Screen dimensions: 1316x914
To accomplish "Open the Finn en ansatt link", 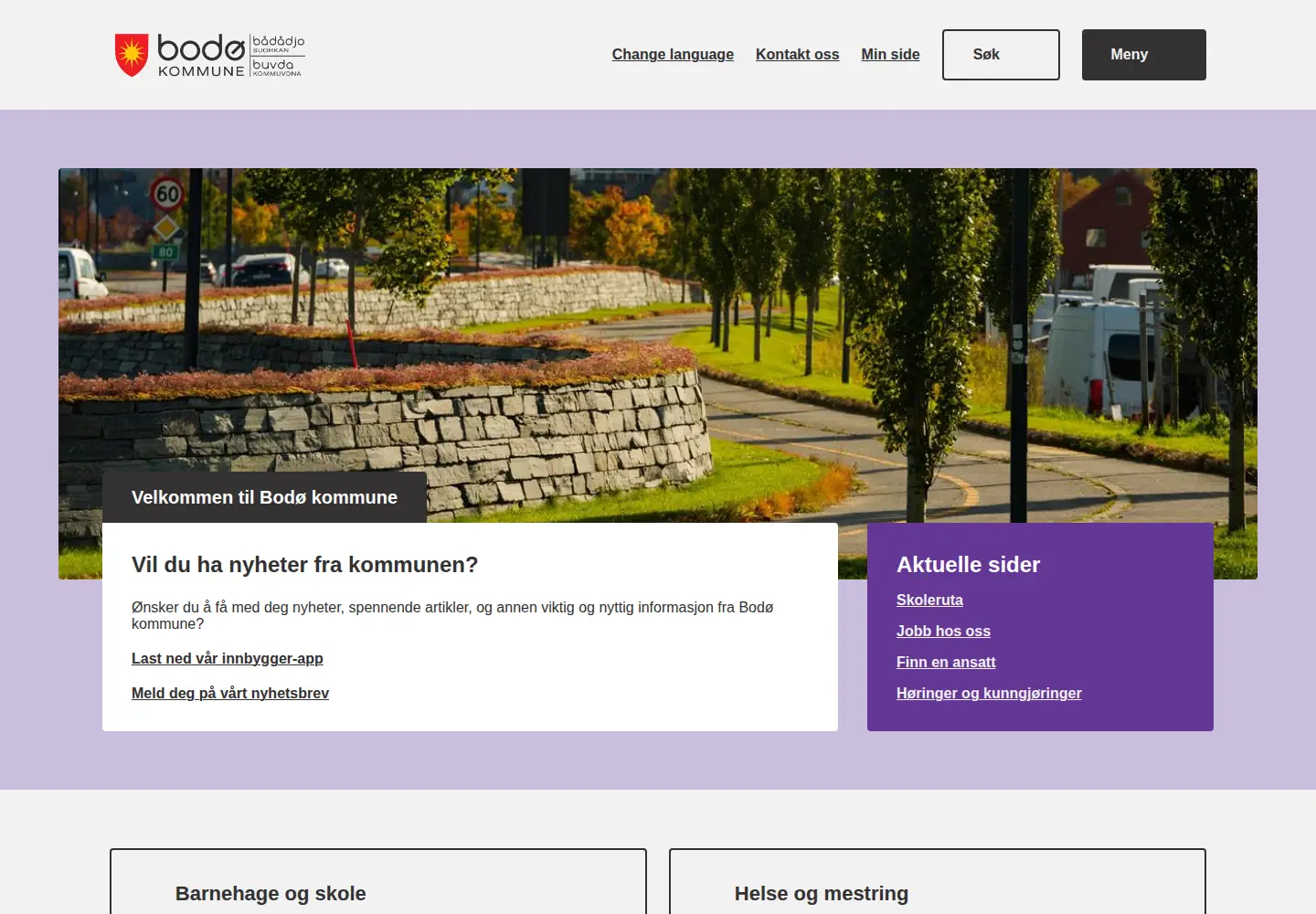I will tap(946, 662).
